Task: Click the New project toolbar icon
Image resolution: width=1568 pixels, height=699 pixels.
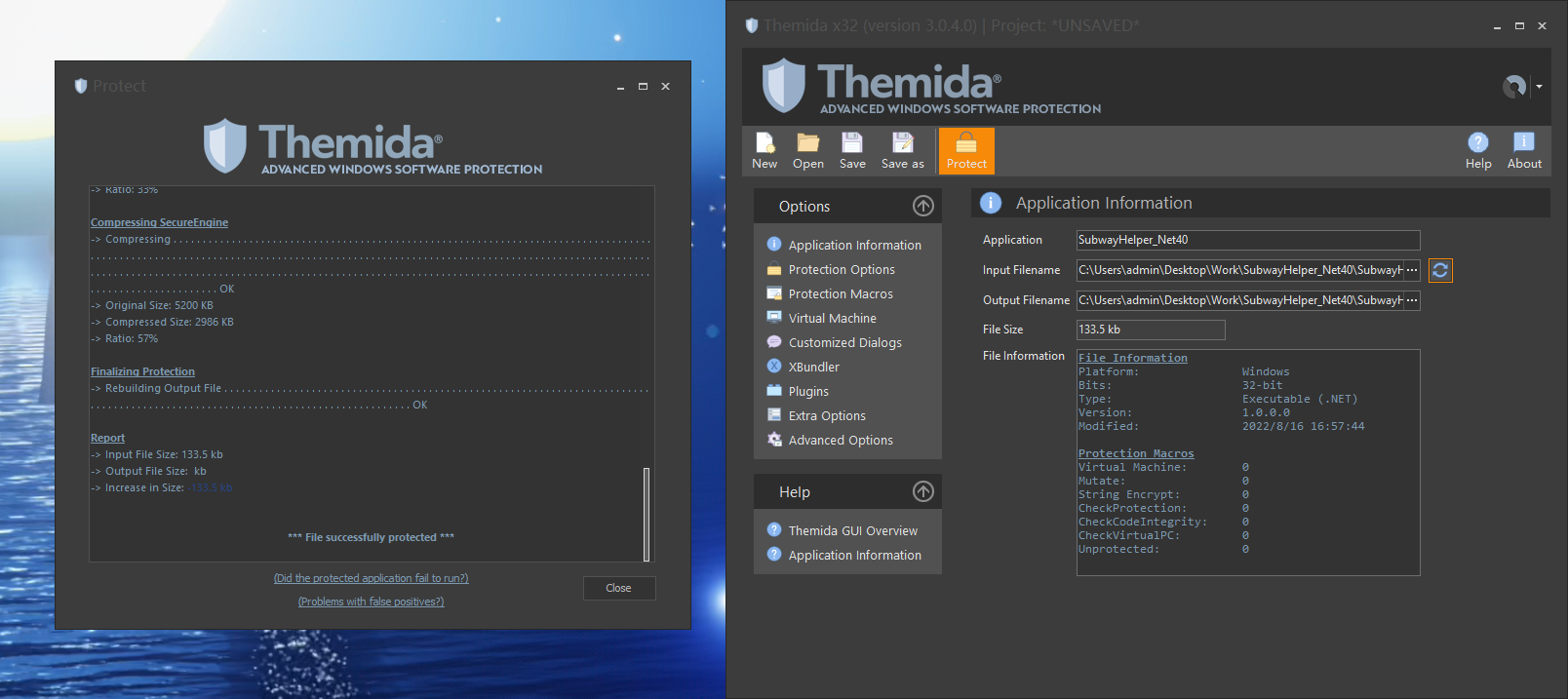Action: (x=764, y=151)
